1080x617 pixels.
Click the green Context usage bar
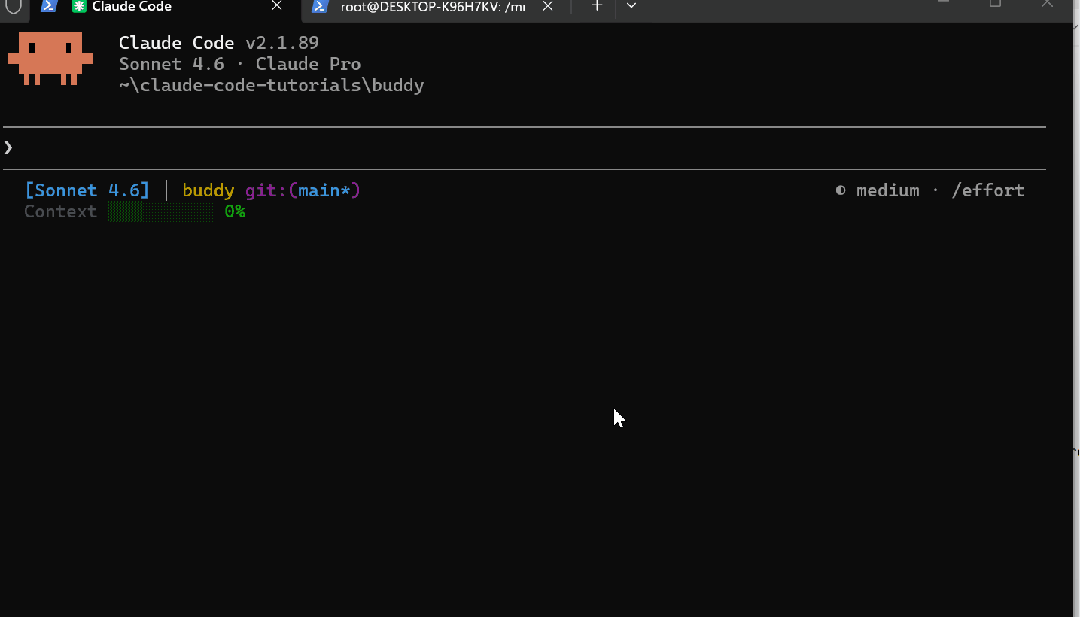(160, 211)
